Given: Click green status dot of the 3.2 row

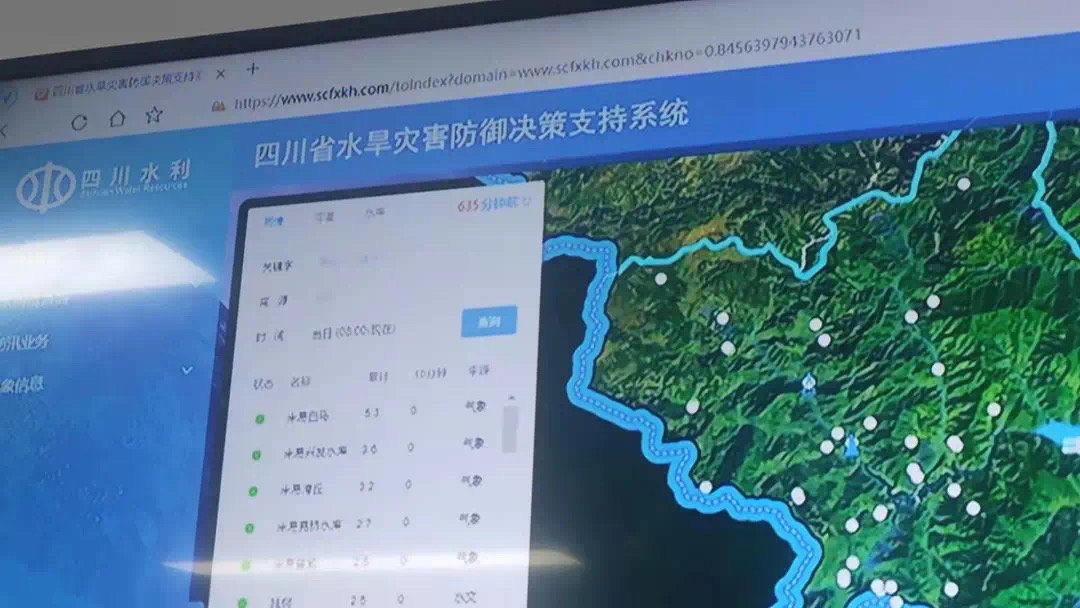Looking at the screenshot, I should [252, 492].
